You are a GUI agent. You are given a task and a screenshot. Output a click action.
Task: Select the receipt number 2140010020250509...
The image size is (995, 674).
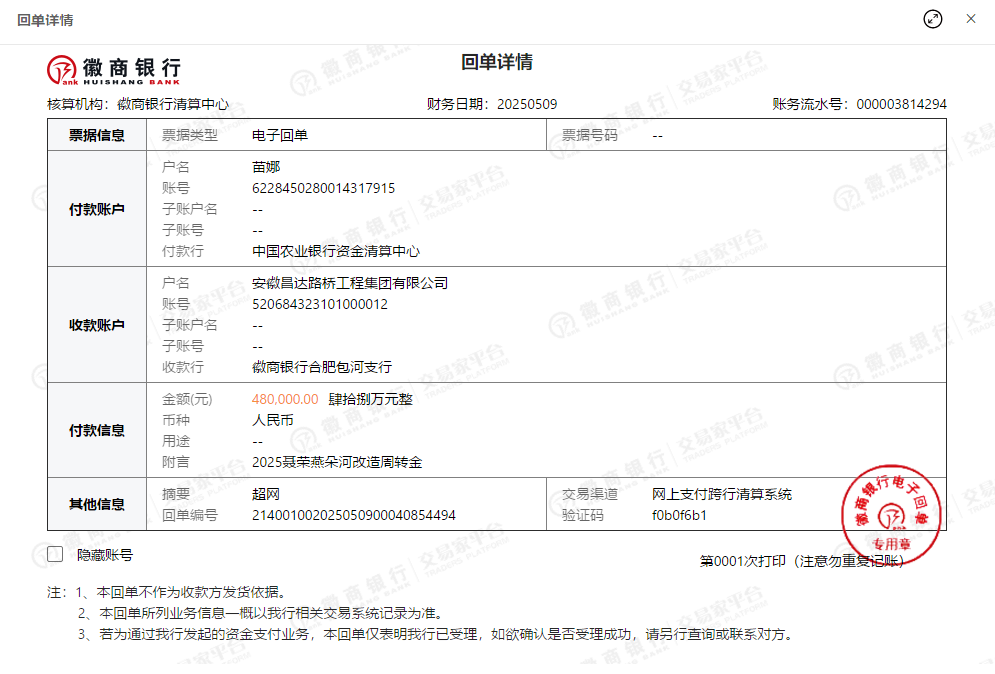(x=354, y=515)
